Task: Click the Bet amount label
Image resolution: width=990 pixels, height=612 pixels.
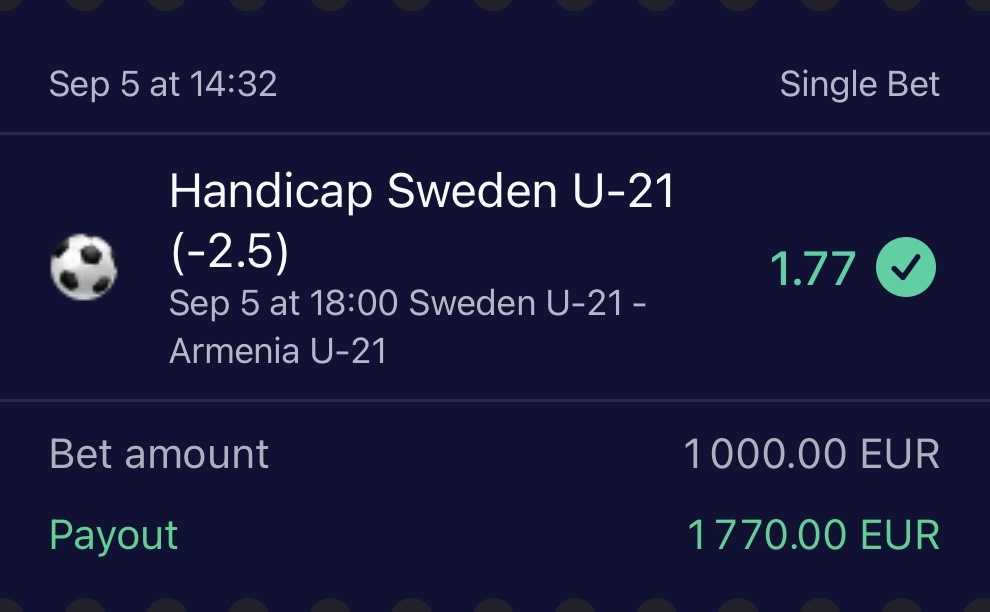Action: [159, 455]
